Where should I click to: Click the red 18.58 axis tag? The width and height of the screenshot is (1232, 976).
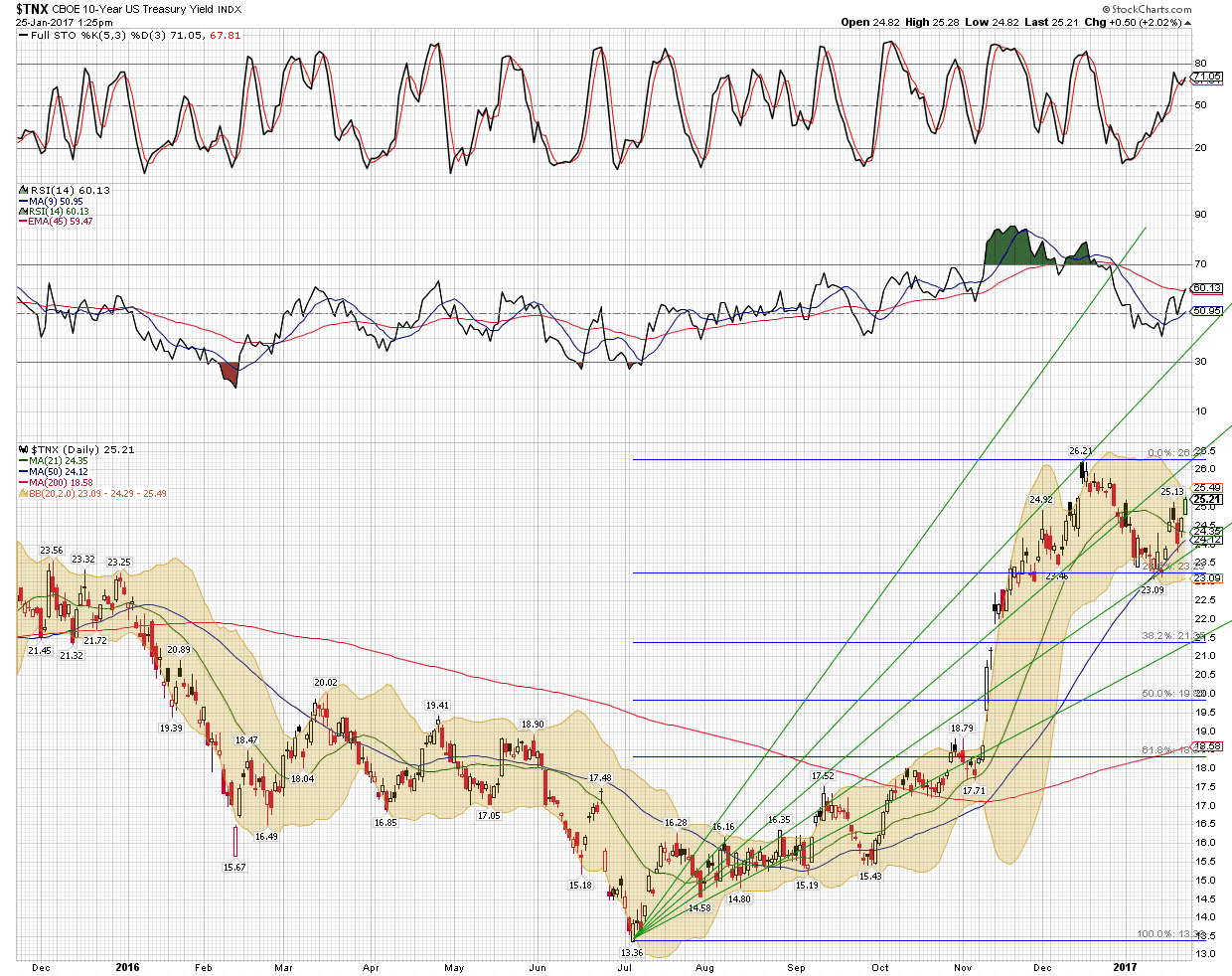pos(1206,746)
